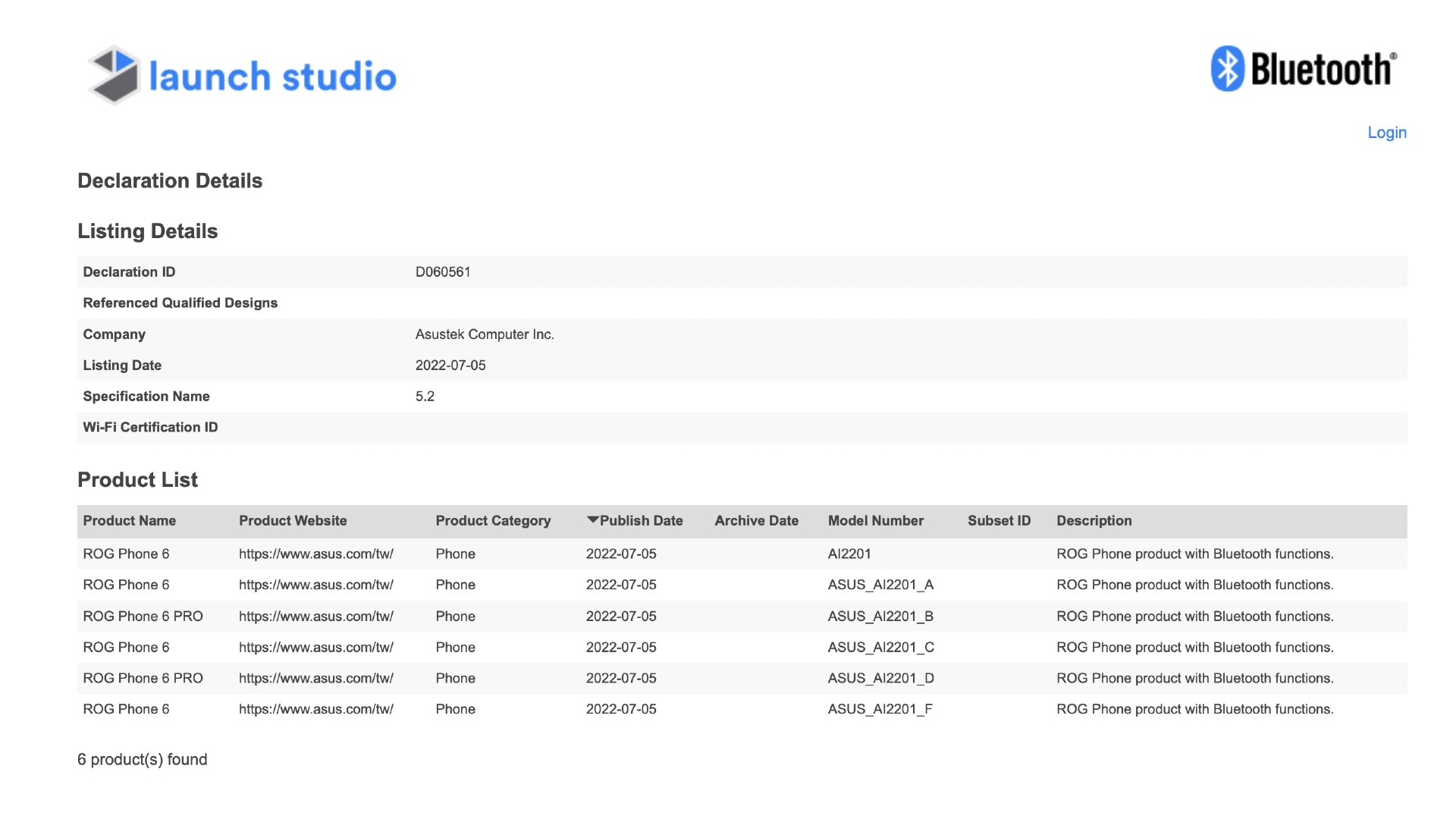1456x819 pixels.
Task: Click the Declaration Details heading
Action: [x=170, y=181]
